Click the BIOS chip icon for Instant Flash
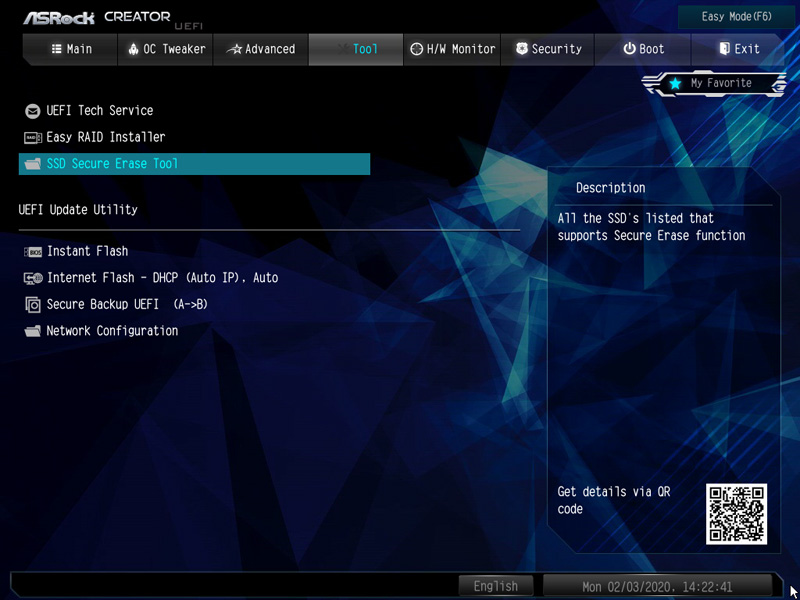The width and height of the screenshot is (800, 600). [33, 252]
